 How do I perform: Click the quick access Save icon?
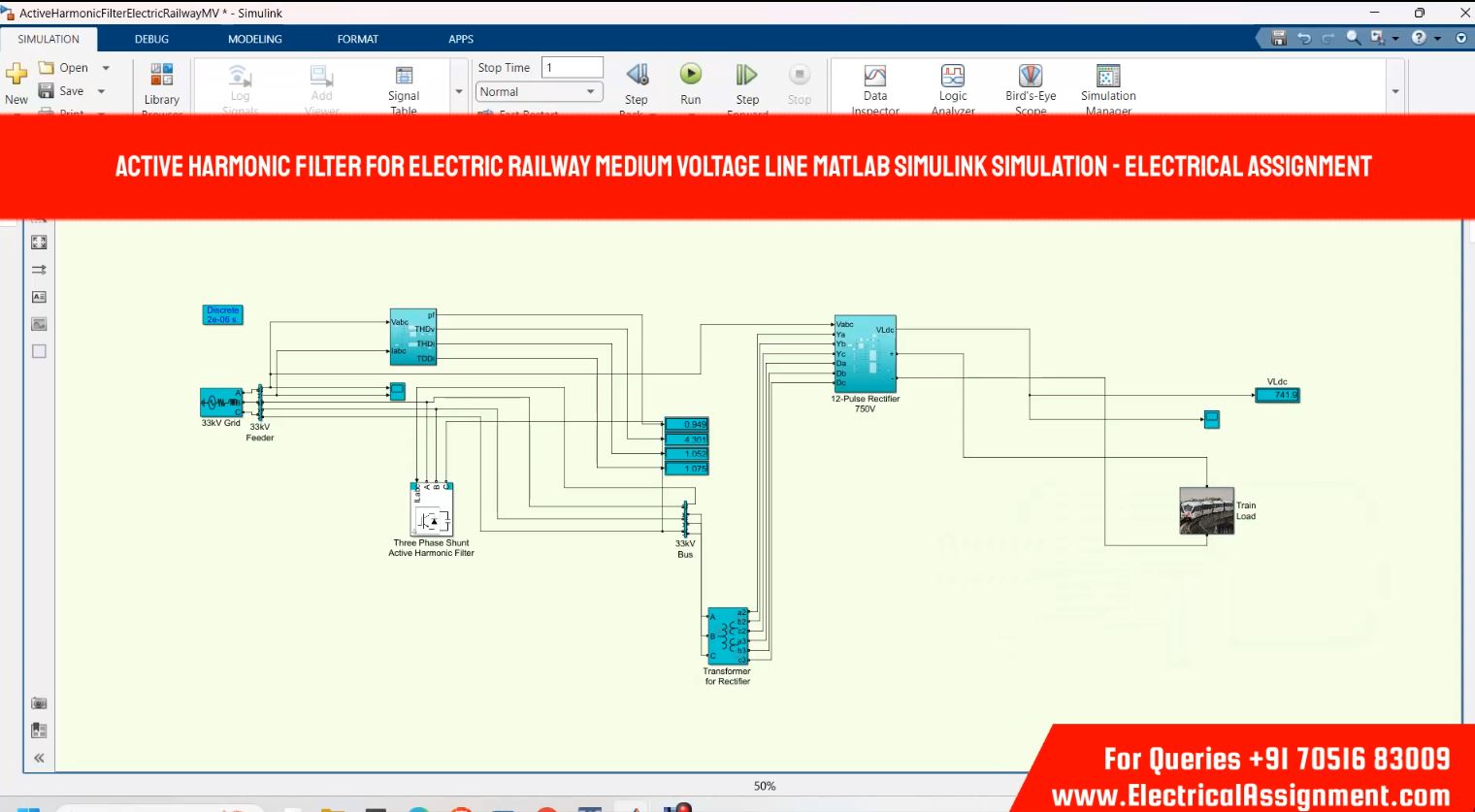tap(1279, 38)
